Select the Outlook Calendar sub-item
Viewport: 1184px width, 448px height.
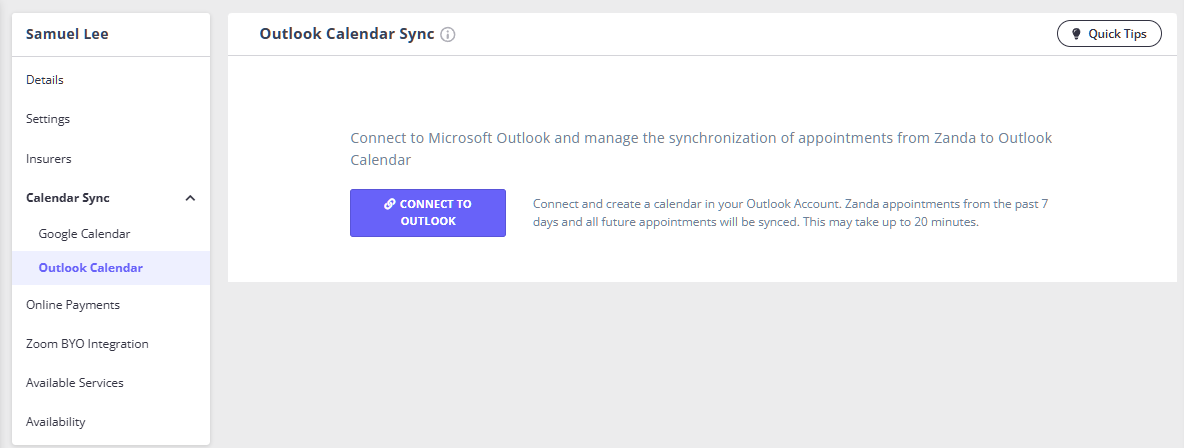pyautogui.click(x=90, y=268)
